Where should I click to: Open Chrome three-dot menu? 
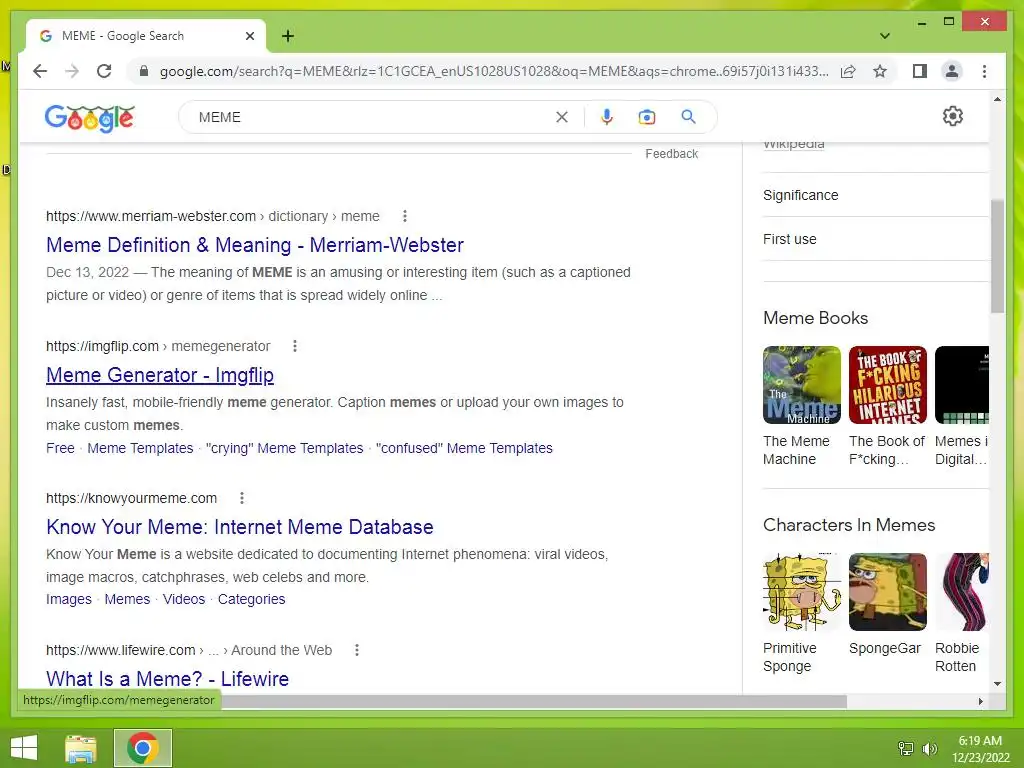click(984, 71)
